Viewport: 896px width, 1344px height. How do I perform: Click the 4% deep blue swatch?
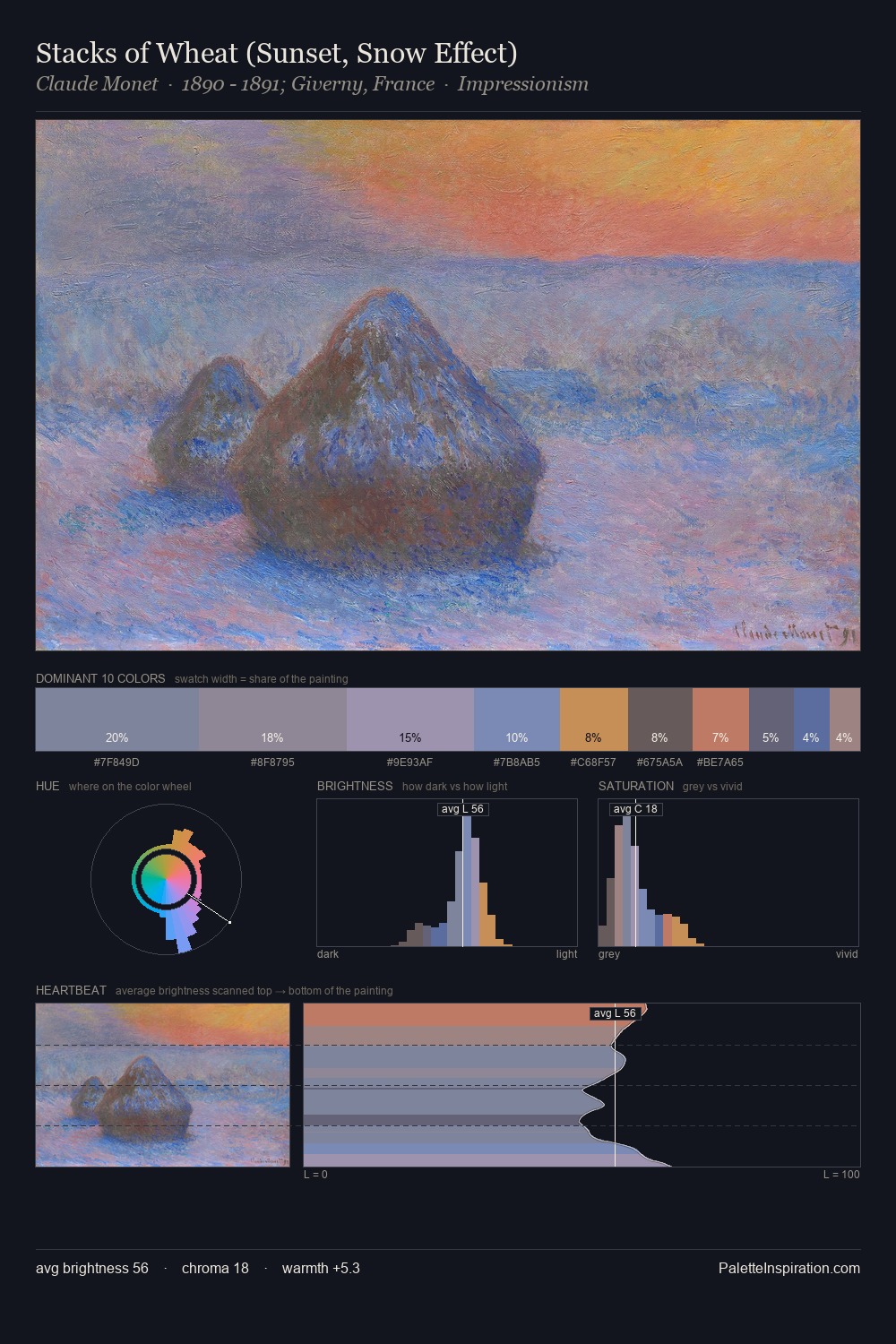click(x=812, y=719)
